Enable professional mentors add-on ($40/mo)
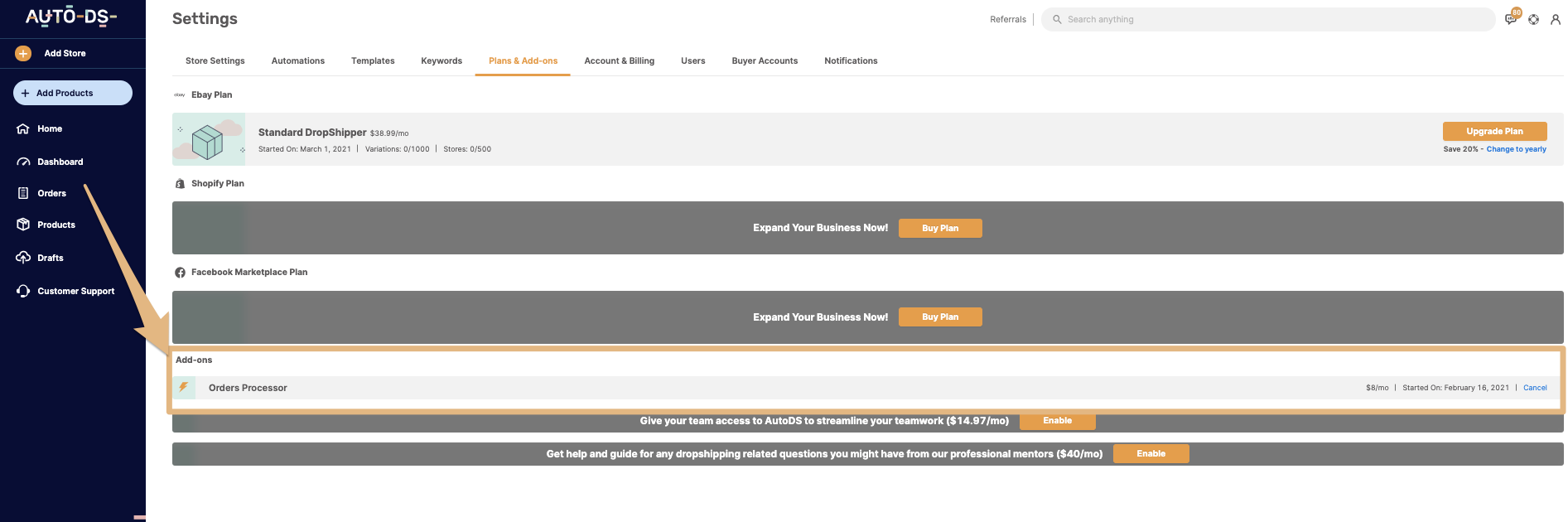 (1151, 453)
